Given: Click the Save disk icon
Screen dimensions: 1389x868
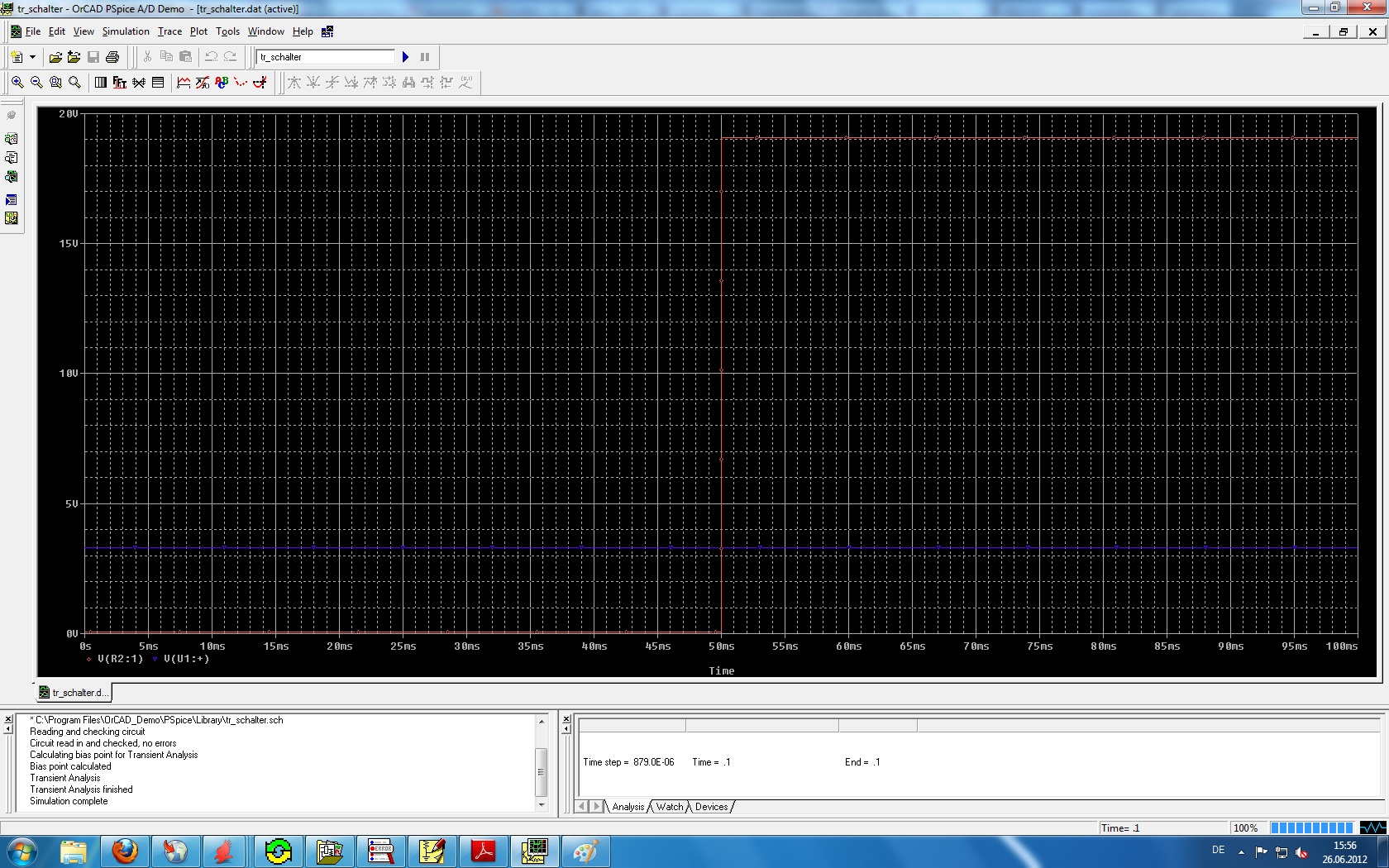Looking at the screenshot, I should [93, 57].
